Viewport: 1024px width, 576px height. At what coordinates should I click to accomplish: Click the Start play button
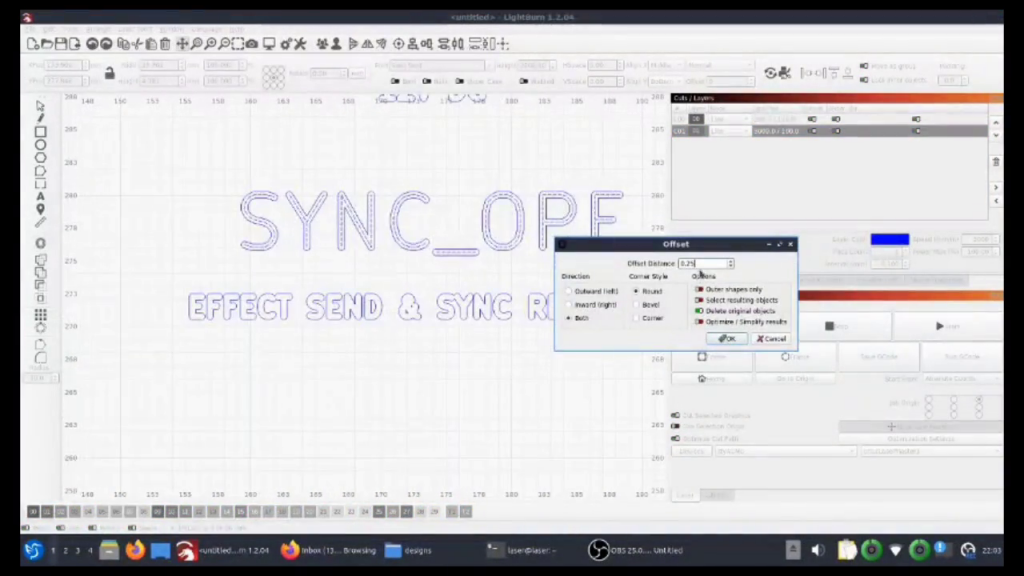pyautogui.click(x=948, y=326)
